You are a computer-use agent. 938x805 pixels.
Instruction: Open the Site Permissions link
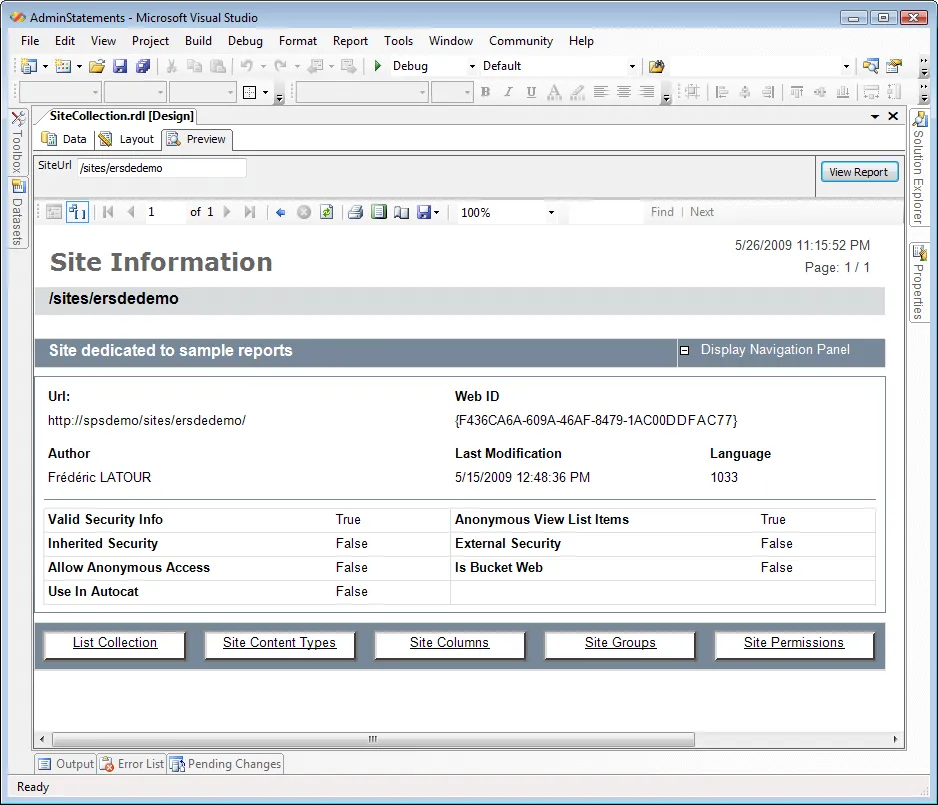pyautogui.click(x=793, y=643)
